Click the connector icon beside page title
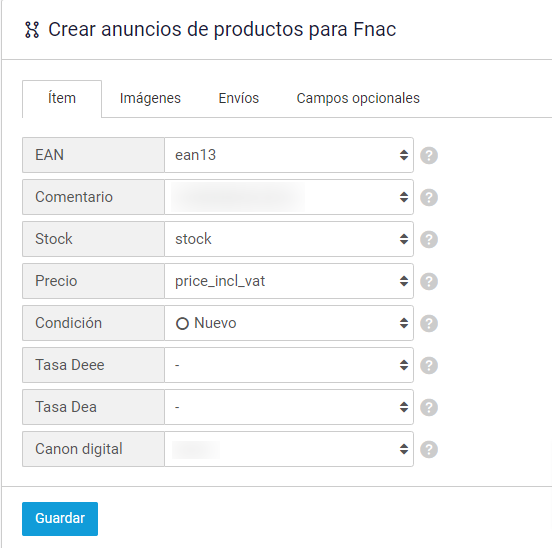This screenshot has height=548, width=552. pos(32,30)
